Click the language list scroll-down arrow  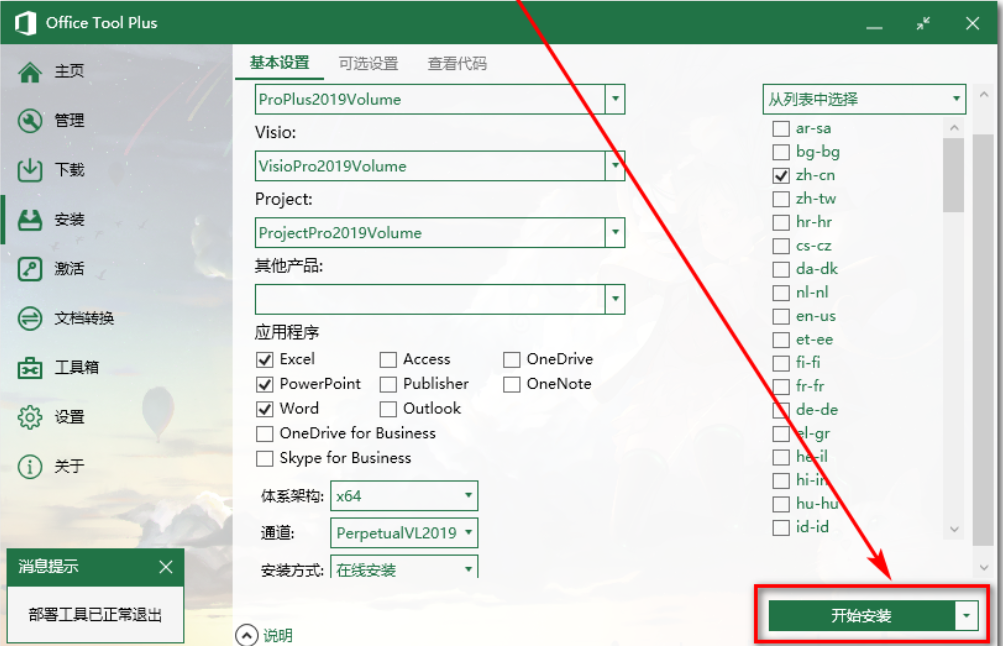(954, 529)
